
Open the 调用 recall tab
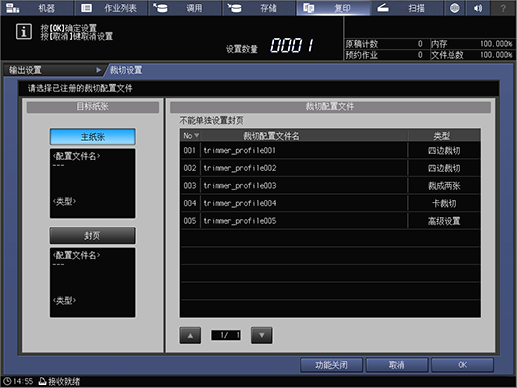coord(185,8)
